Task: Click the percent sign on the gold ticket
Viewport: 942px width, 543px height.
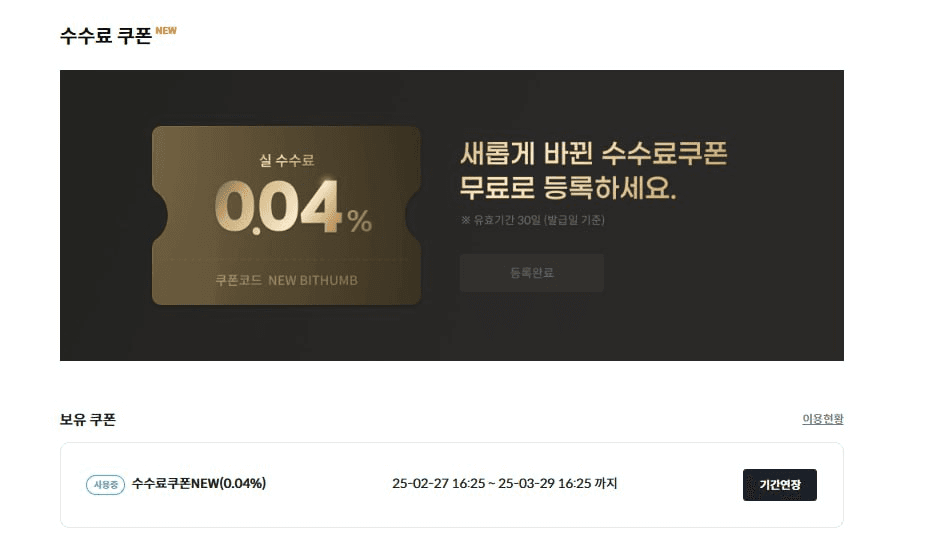Action: [359, 220]
